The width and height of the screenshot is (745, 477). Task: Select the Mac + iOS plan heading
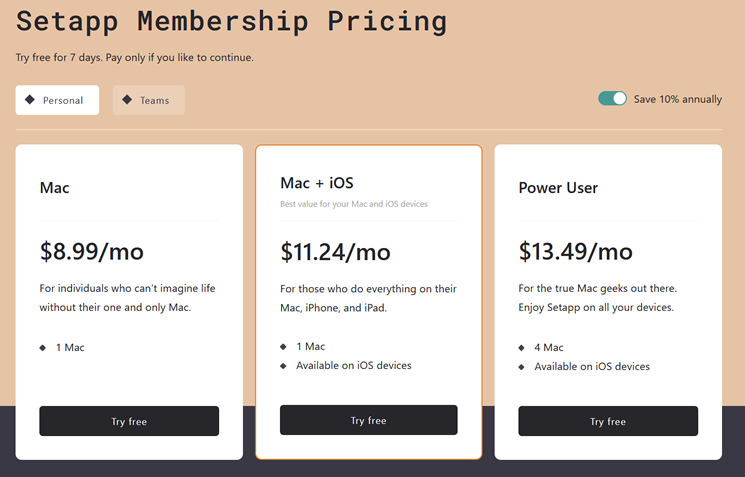(x=317, y=183)
